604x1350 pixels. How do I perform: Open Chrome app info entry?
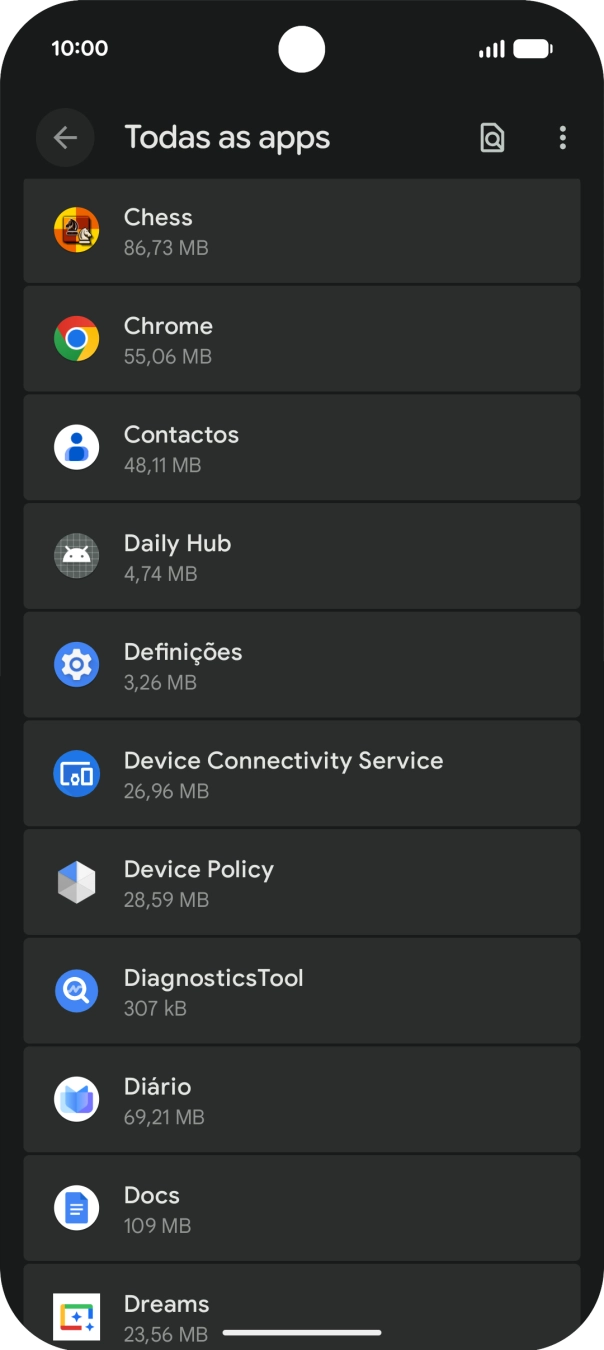(x=300, y=339)
